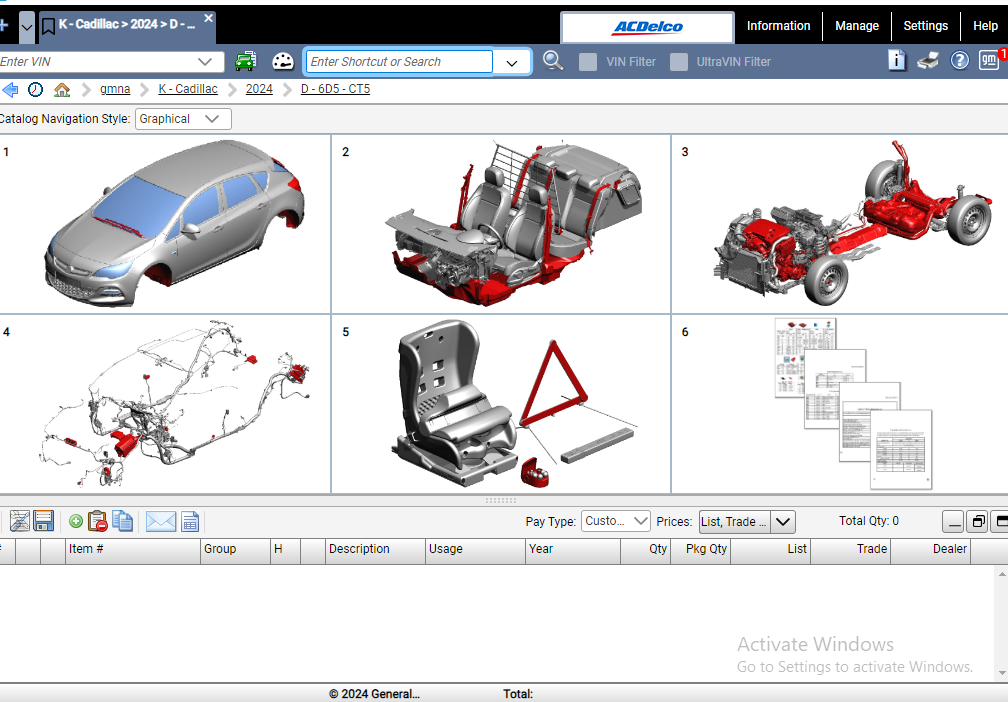This screenshot has width=1008, height=702.
Task: Open the Pay Type dropdown
Action: click(x=615, y=521)
